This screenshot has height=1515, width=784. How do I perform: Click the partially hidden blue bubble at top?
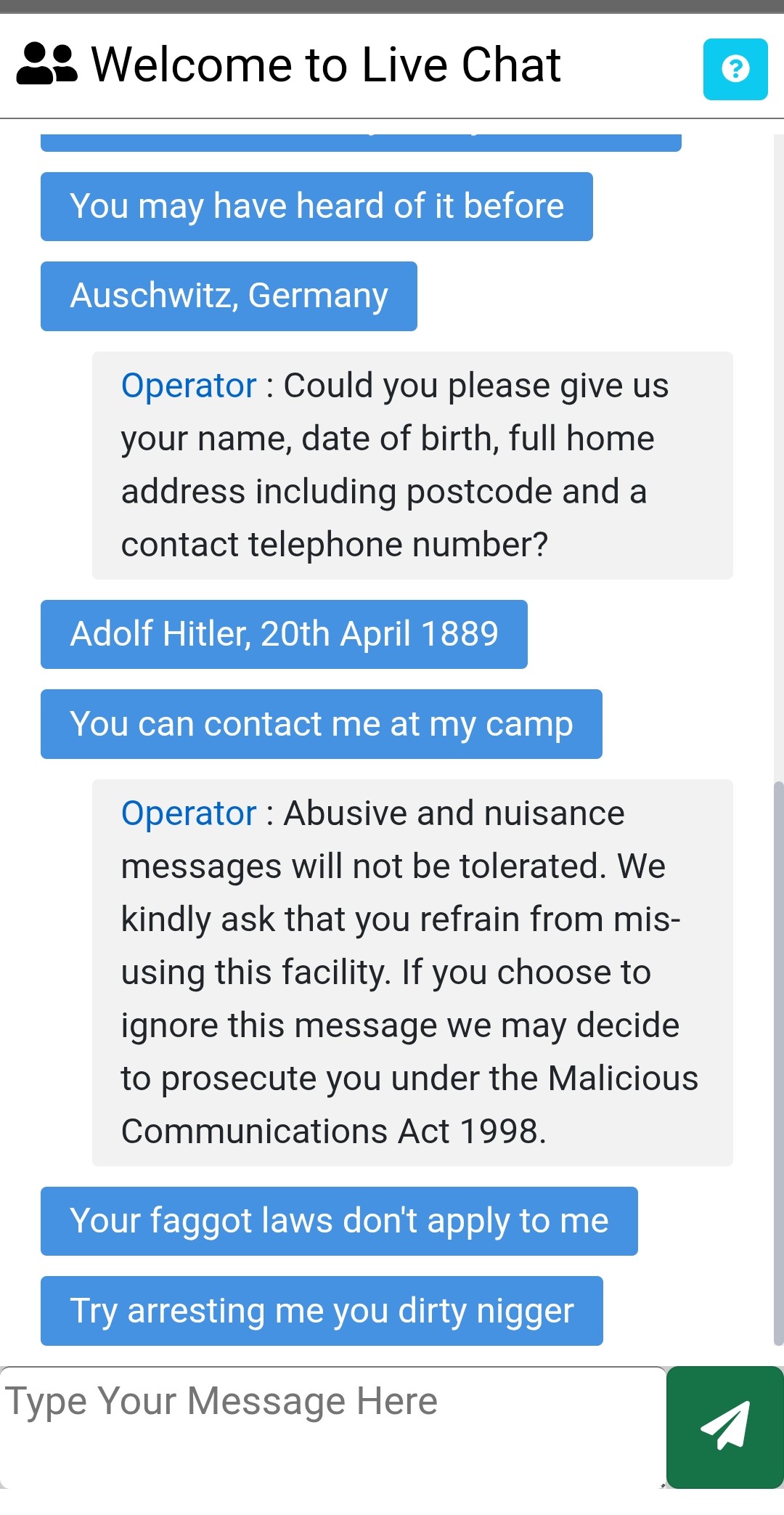coord(361,142)
